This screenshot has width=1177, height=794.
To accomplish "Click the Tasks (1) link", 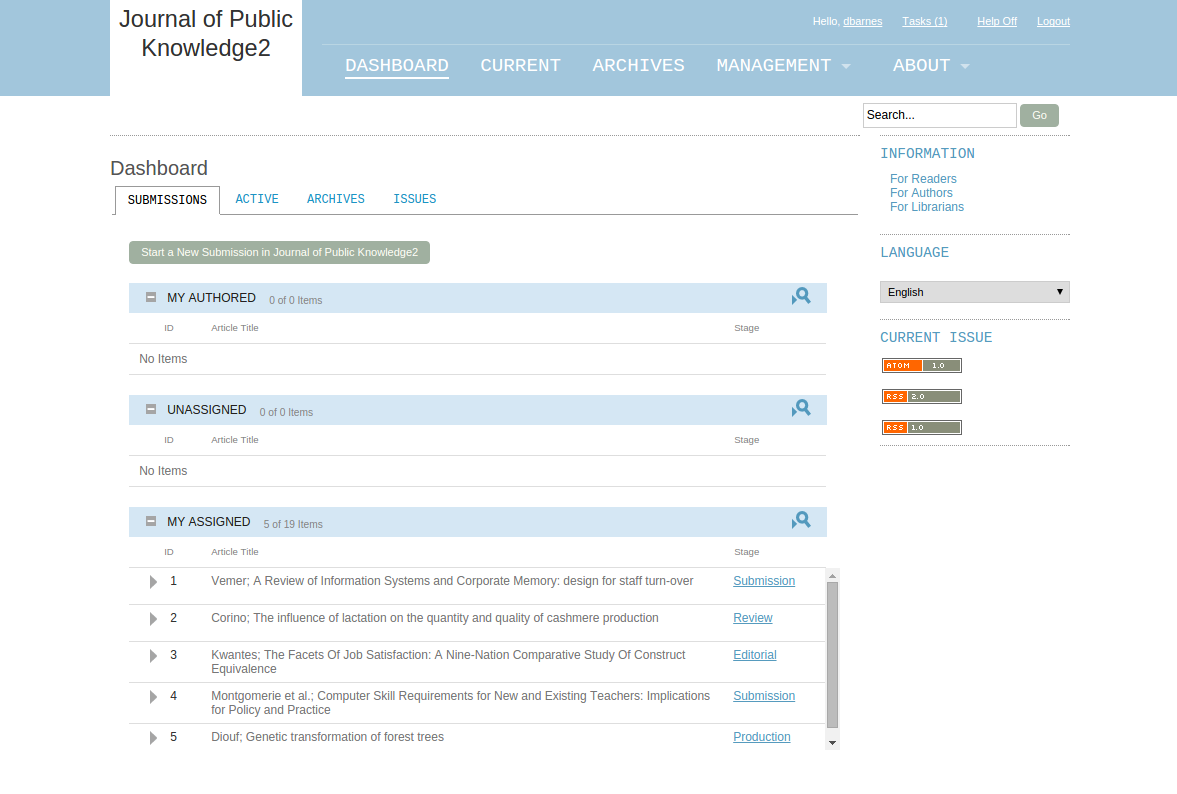I will pos(924,21).
